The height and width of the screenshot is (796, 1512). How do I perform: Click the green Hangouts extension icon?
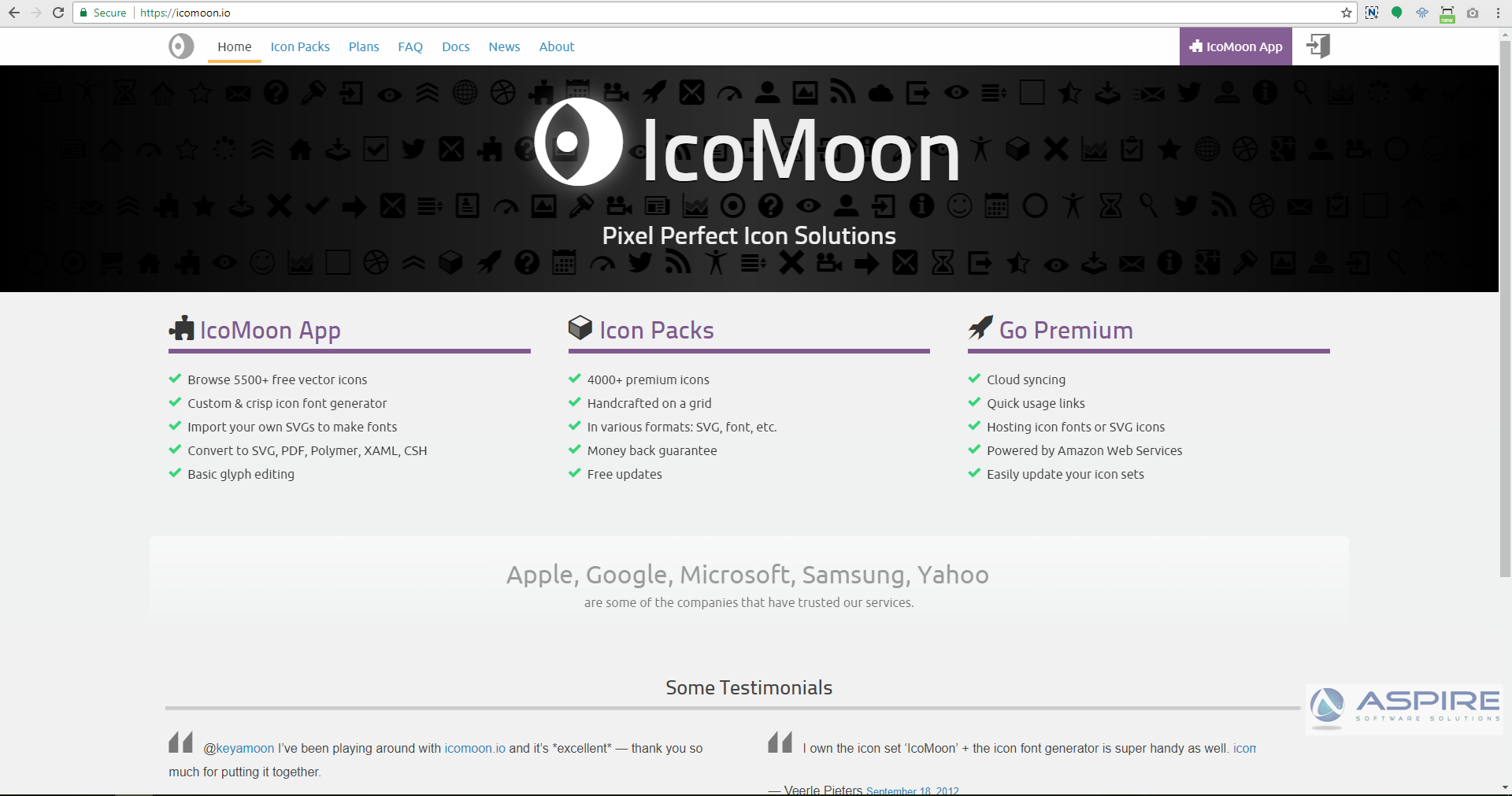click(x=1397, y=13)
